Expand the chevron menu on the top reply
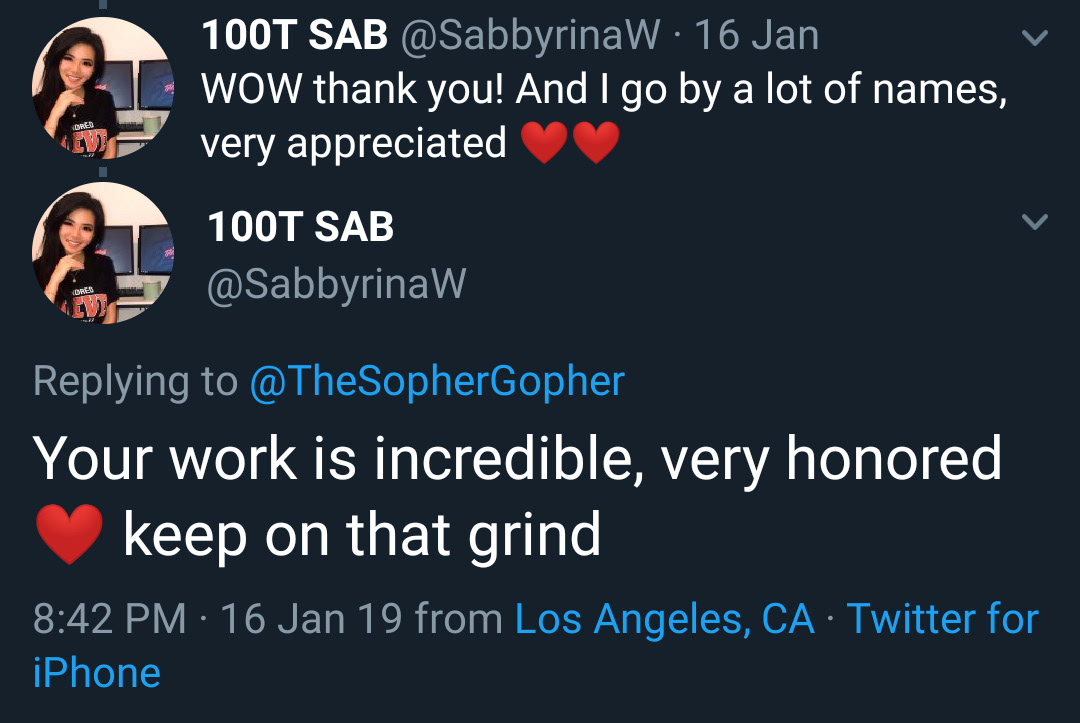 click(x=1036, y=39)
